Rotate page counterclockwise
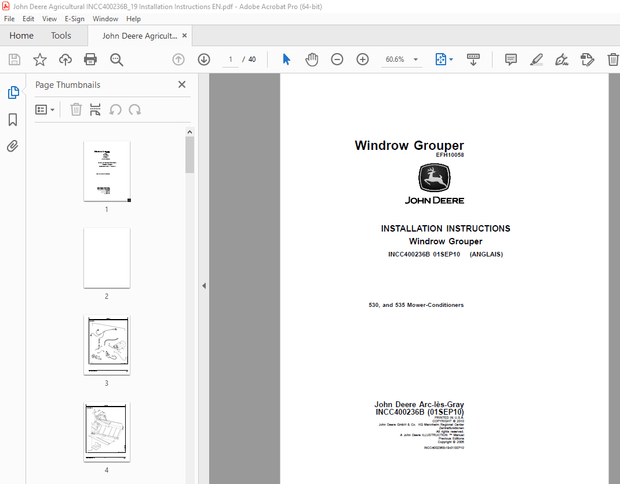The image size is (620, 484). tap(115, 110)
